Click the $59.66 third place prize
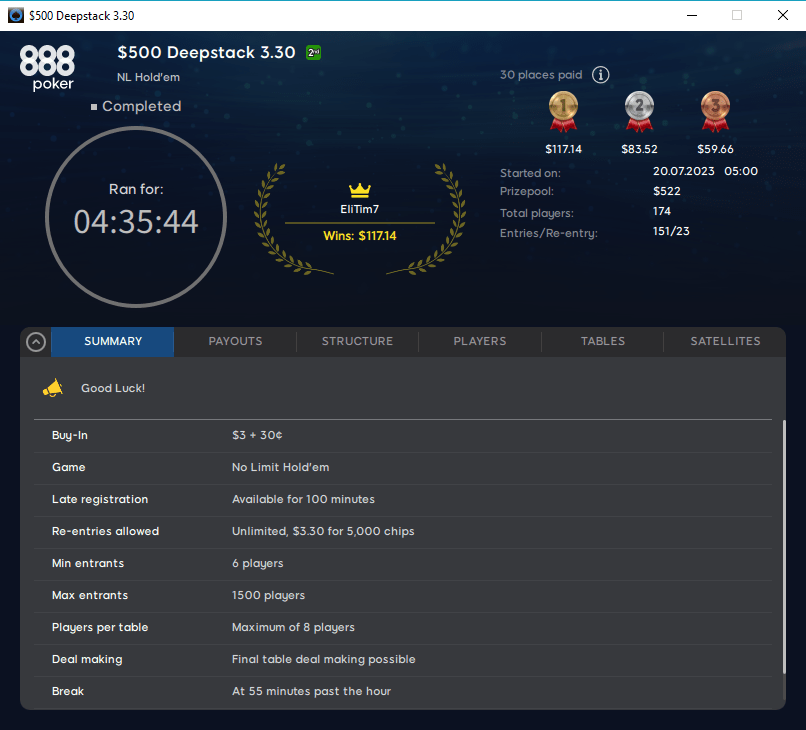The height and width of the screenshot is (730, 806). pyautogui.click(x=716, y=149)
